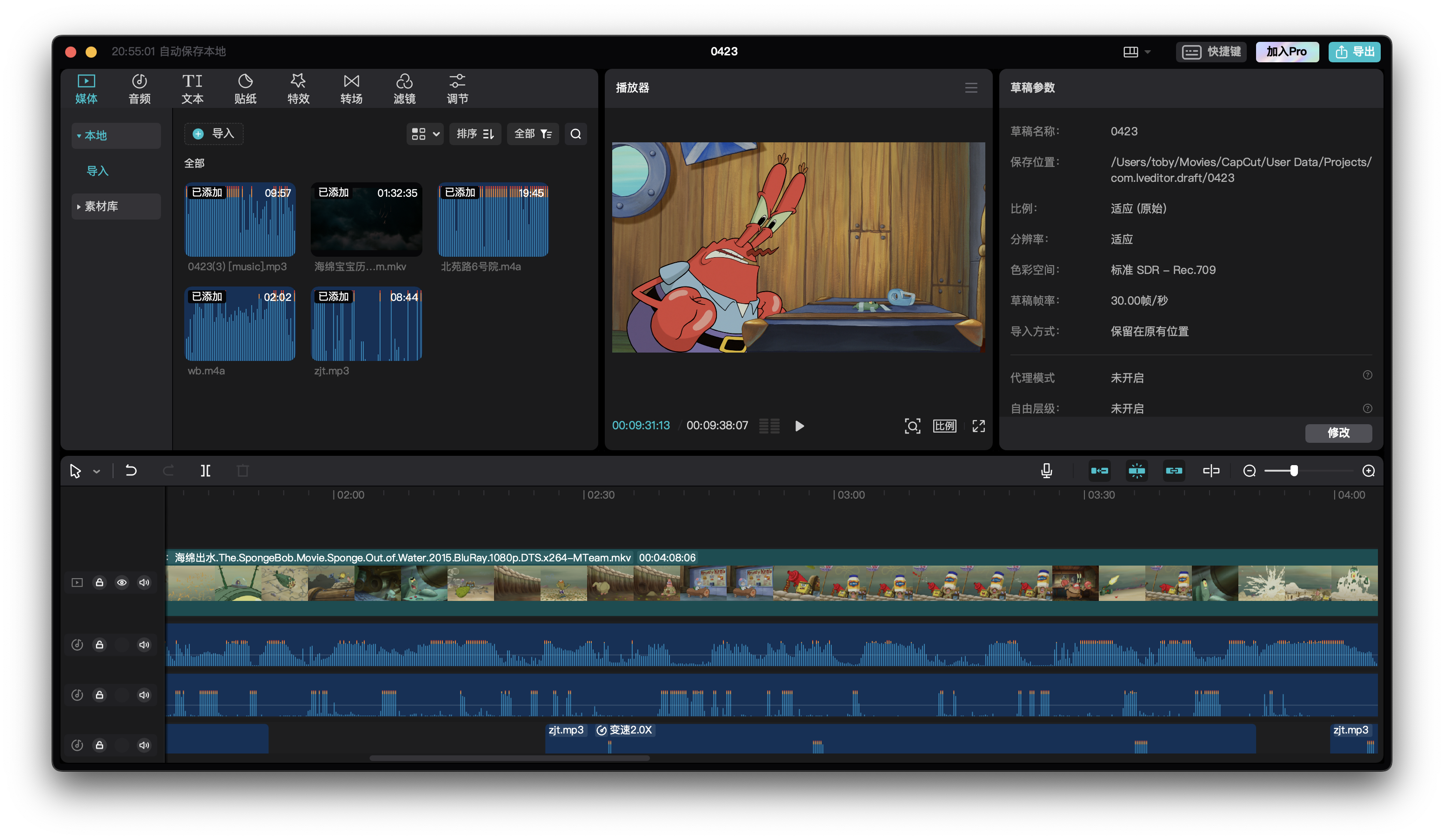
Task: Toggle clip linkage on timeline
Action: (x=1174, y=471)
